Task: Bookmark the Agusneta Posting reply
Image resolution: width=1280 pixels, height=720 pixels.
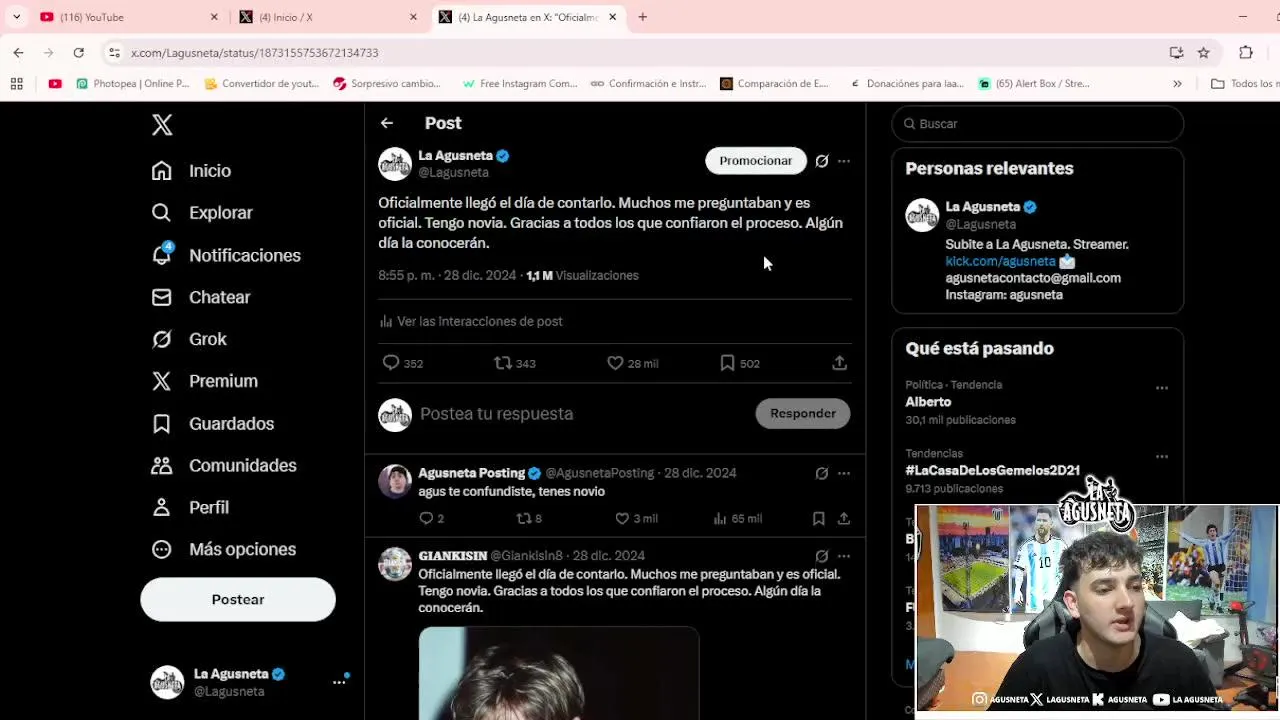Action: [819, 518]
